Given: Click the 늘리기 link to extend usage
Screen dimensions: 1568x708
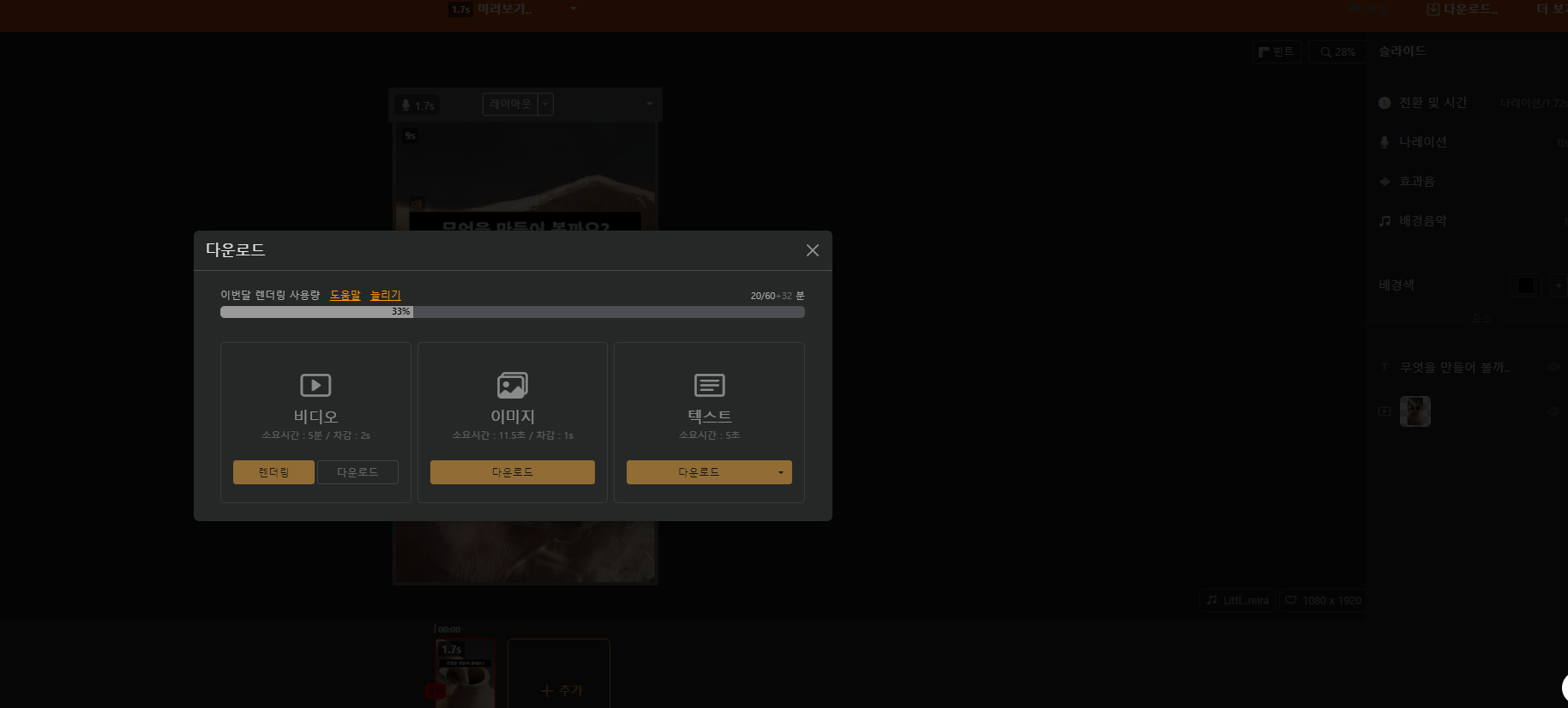Looking at the screenshot, I should (386, 295).
